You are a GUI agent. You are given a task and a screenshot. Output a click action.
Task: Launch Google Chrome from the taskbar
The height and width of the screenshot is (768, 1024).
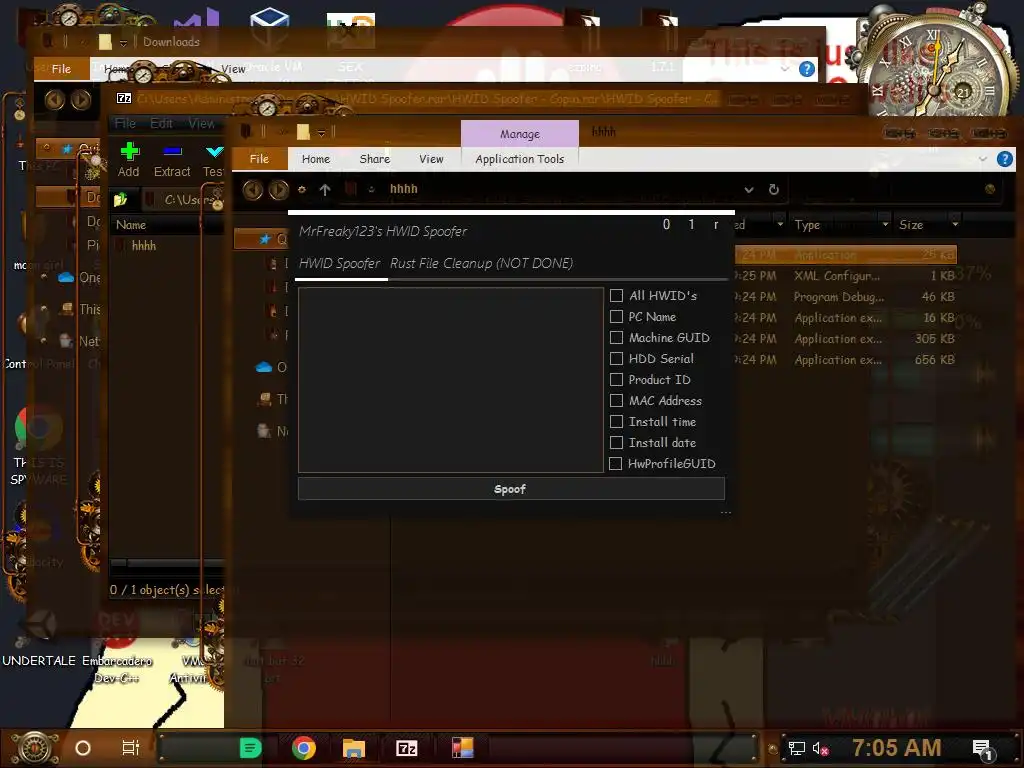coord(304,748)
